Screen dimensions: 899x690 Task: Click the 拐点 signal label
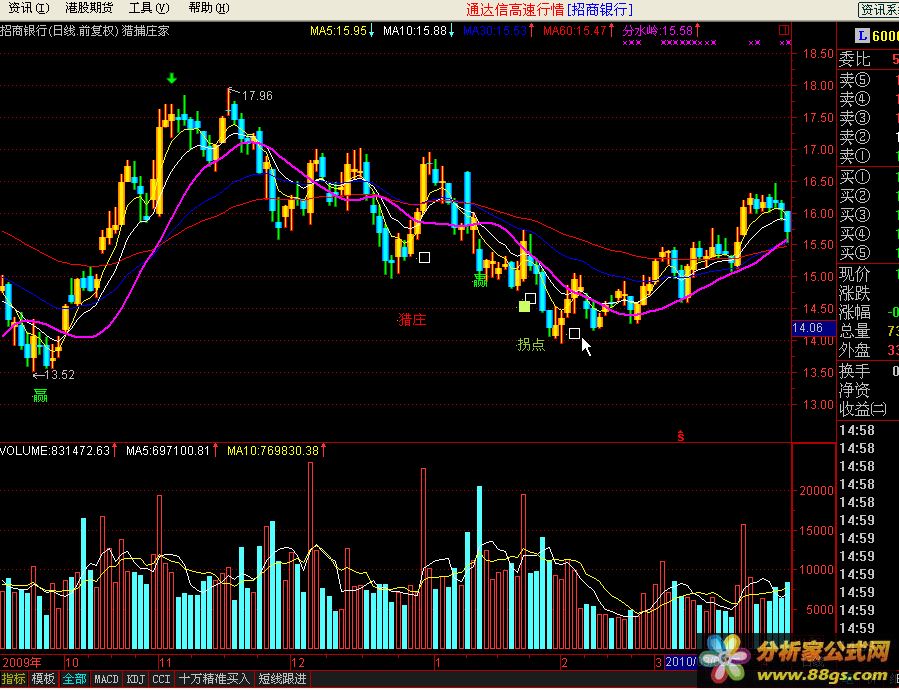tap(531, 344)
